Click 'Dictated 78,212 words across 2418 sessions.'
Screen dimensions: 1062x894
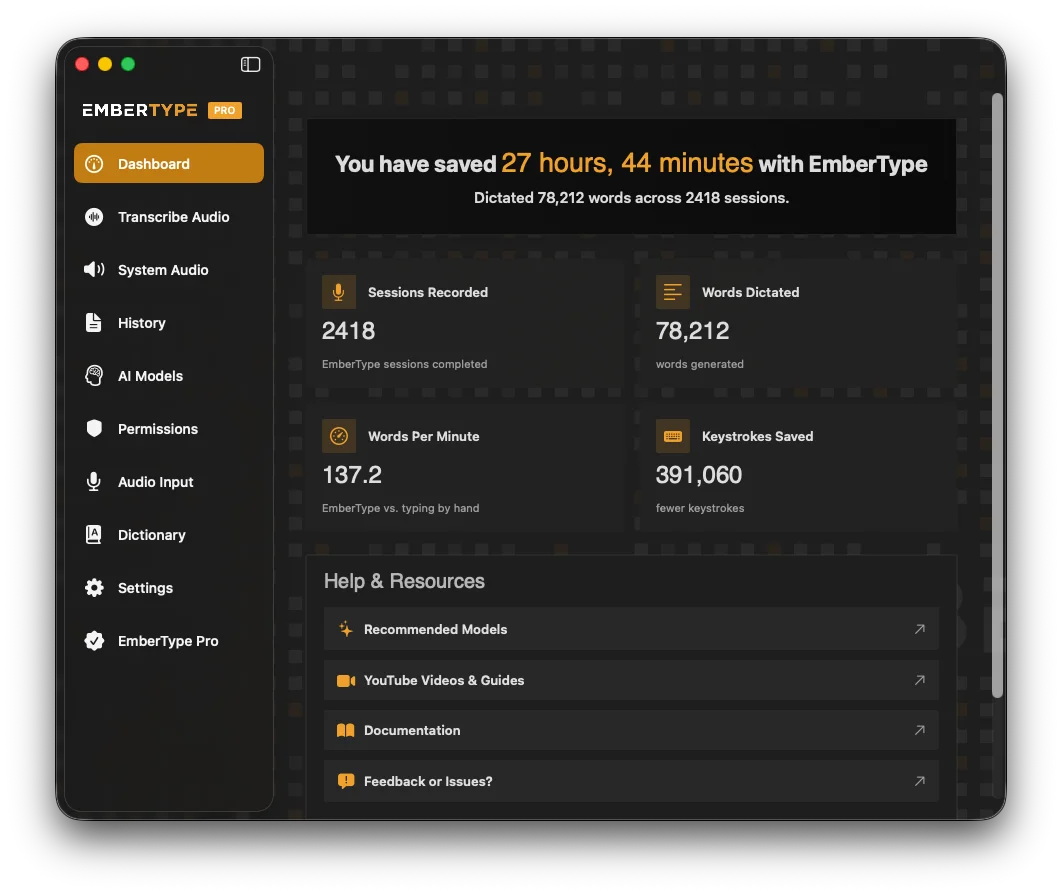tap(631, 198)
